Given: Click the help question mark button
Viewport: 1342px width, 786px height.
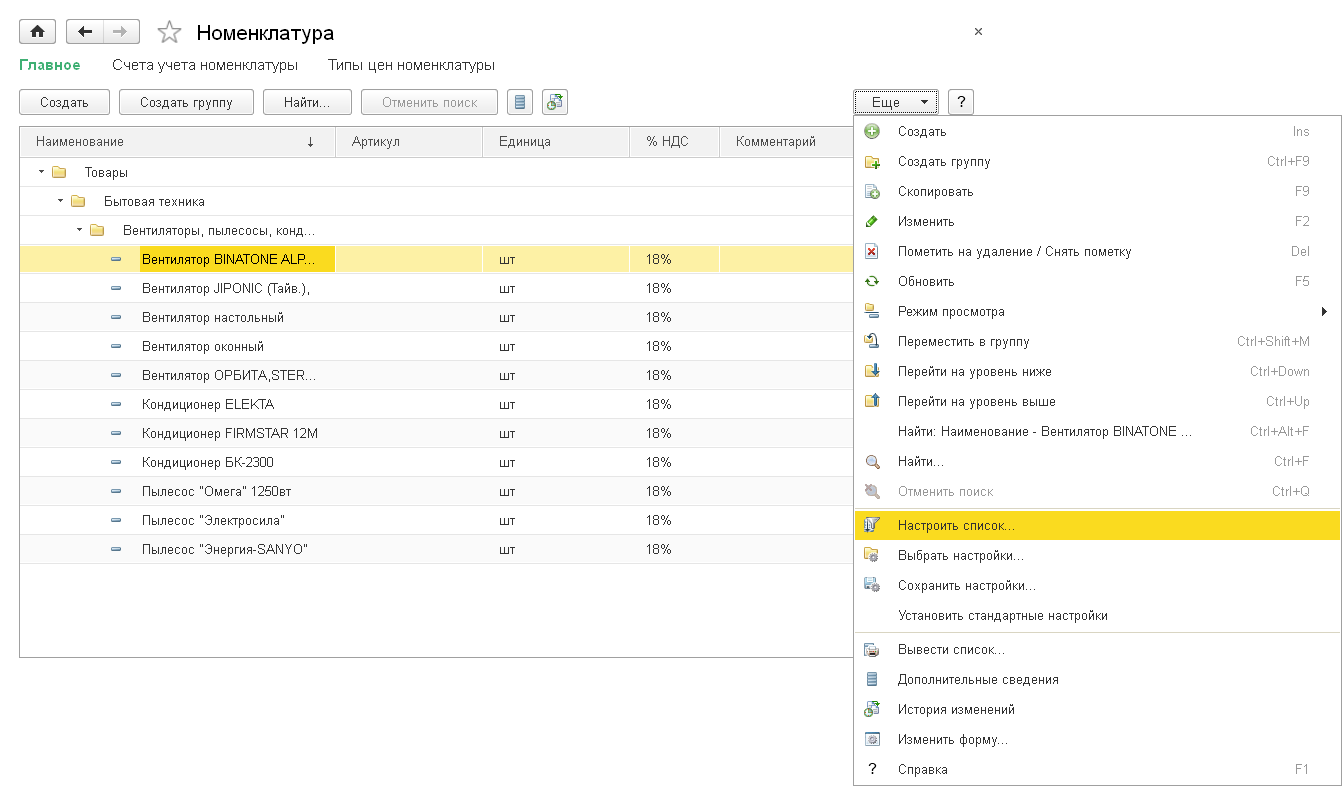Looking at the screenshot, I should point(961,102).
